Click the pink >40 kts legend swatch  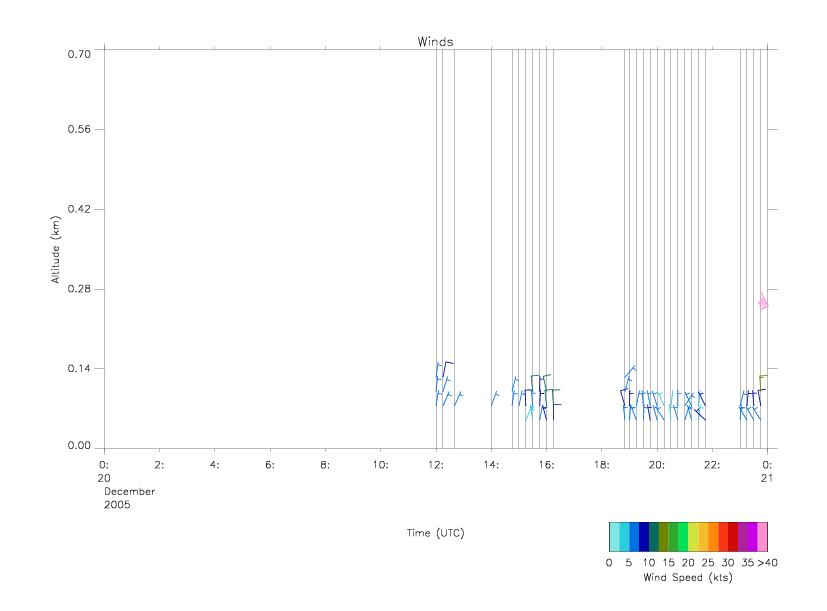[762, 537]
